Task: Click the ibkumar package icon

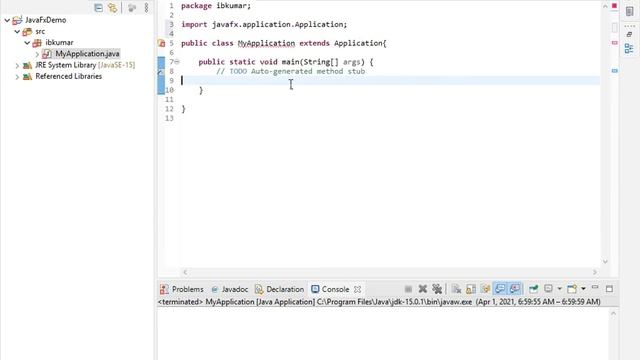Action: (x=37, y=42)
